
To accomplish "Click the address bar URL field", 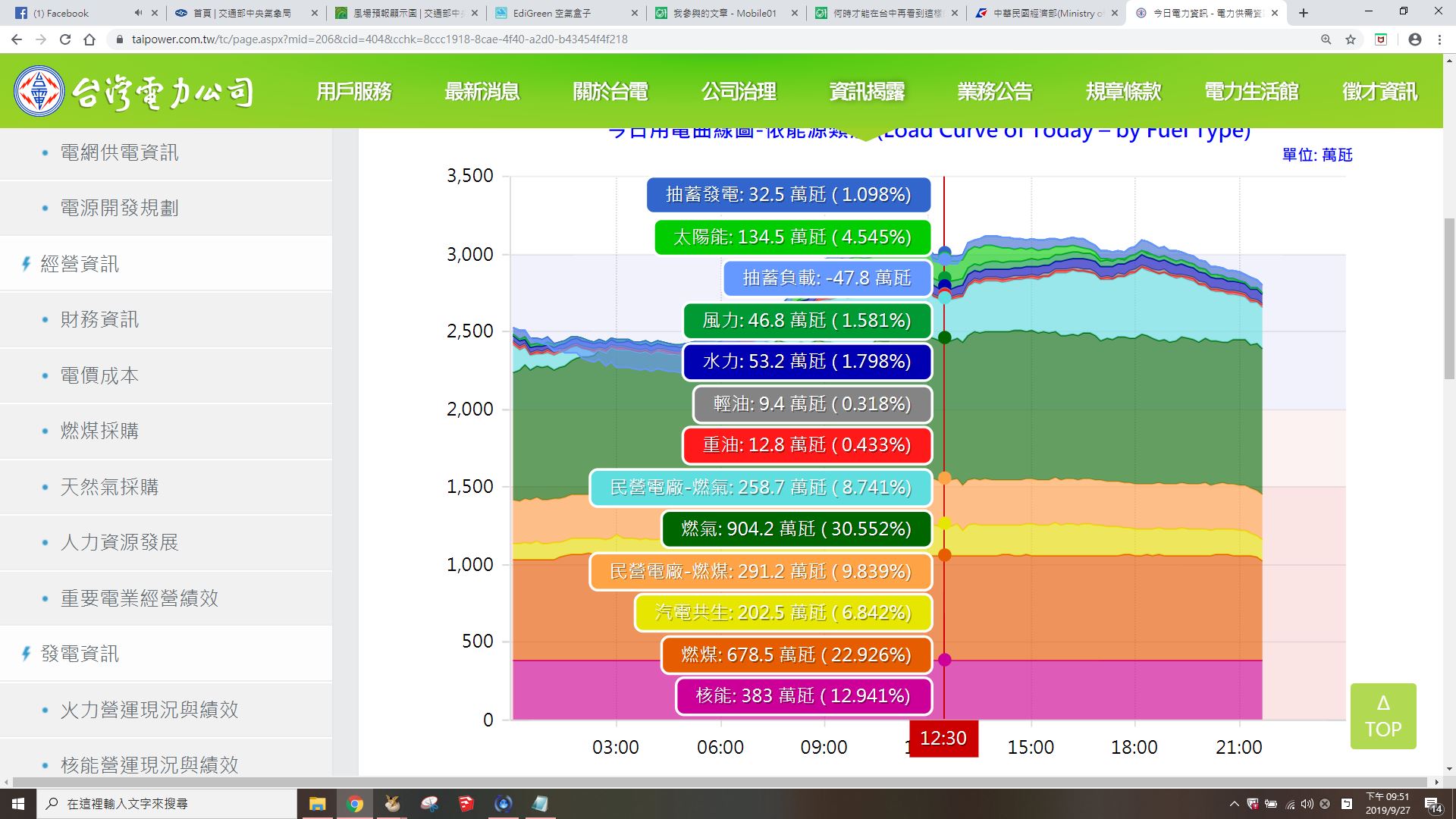I will coord(713,39).
